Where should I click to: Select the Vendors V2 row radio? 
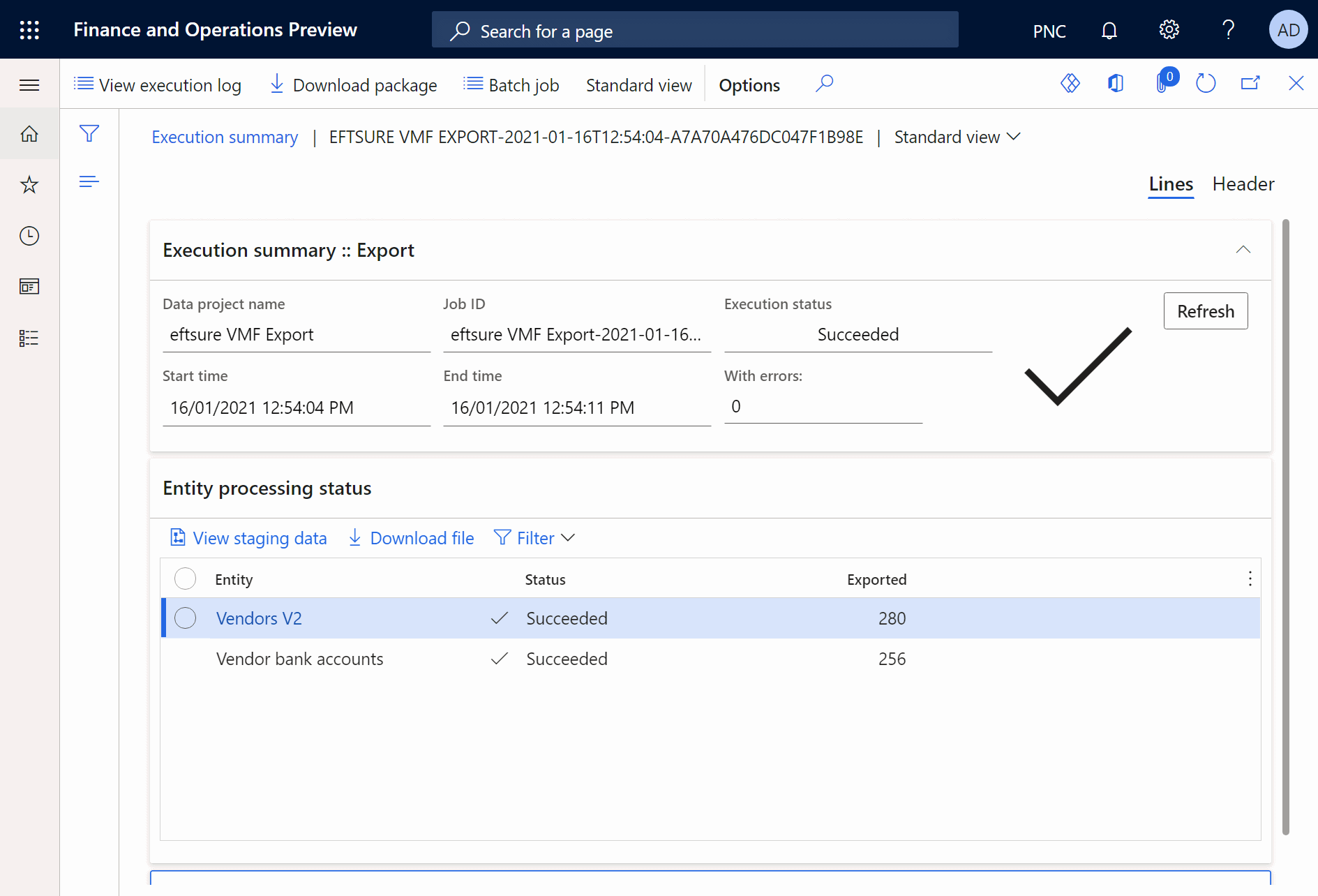point(185,618)
